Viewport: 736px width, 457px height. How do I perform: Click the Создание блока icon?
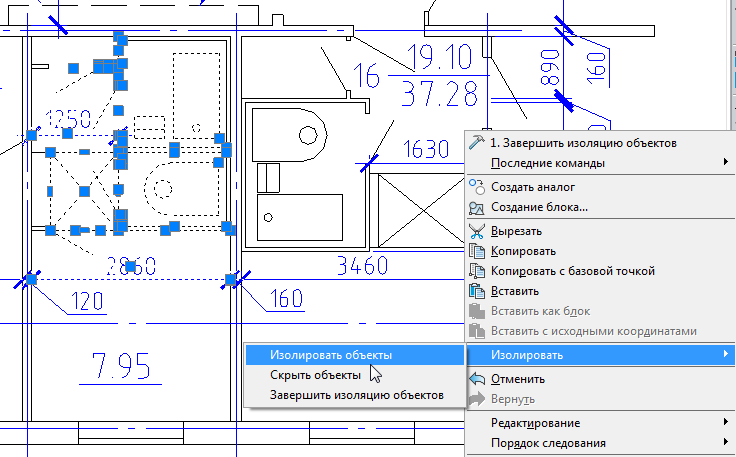(x=476, y=207)
